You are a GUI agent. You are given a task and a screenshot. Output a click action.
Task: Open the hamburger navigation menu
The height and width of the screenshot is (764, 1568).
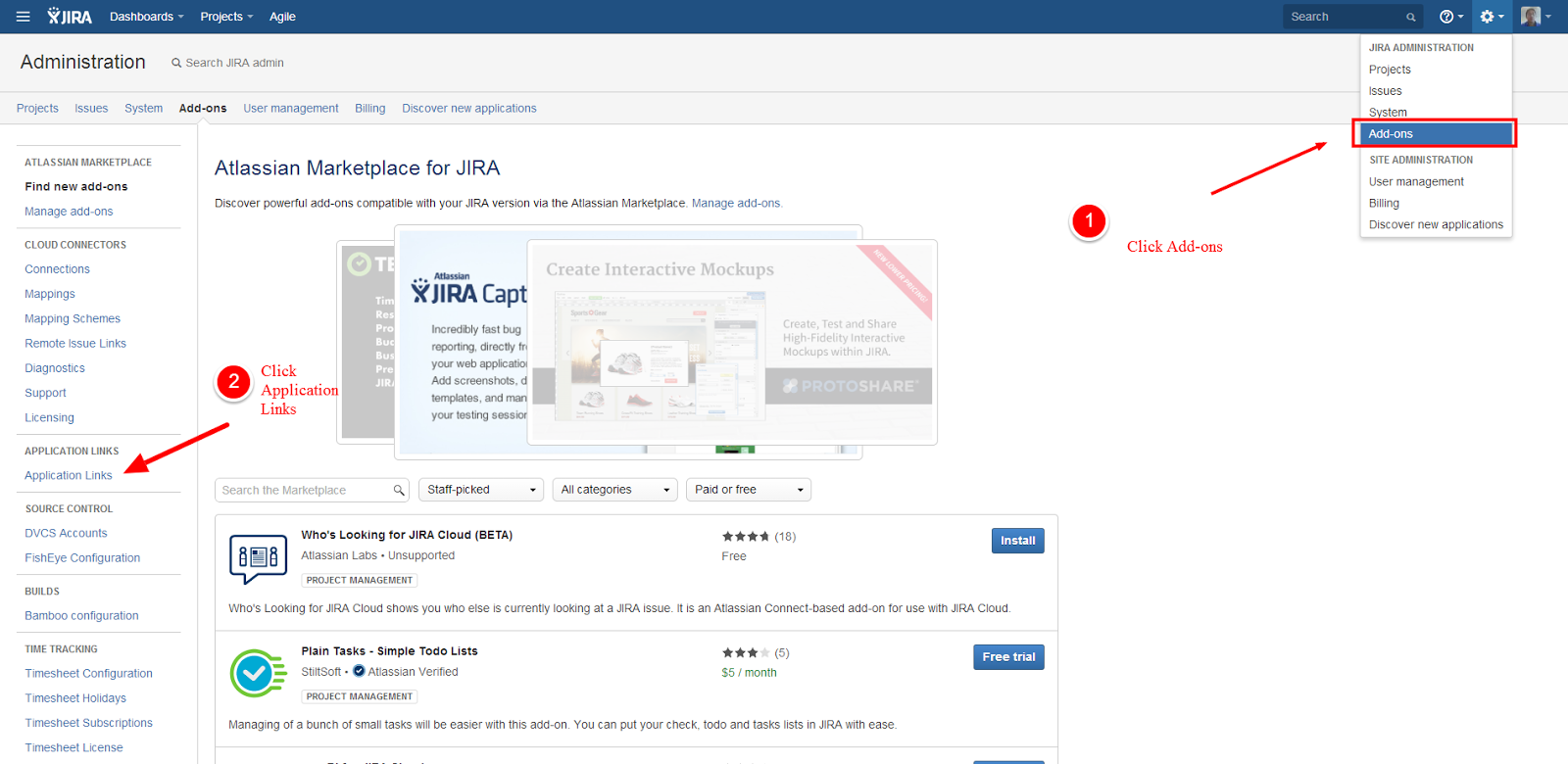click(24, 17)
